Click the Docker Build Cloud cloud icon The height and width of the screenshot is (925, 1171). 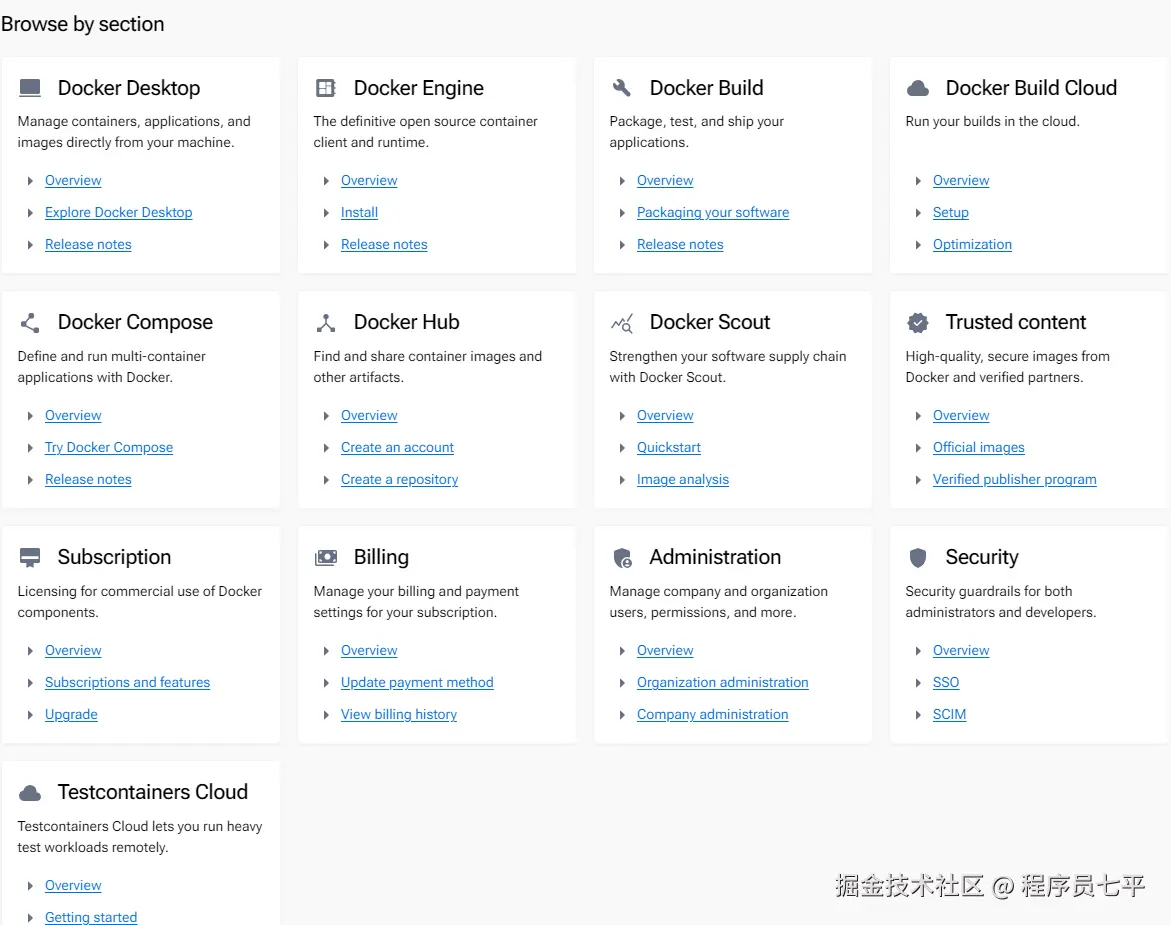[917, 87]
